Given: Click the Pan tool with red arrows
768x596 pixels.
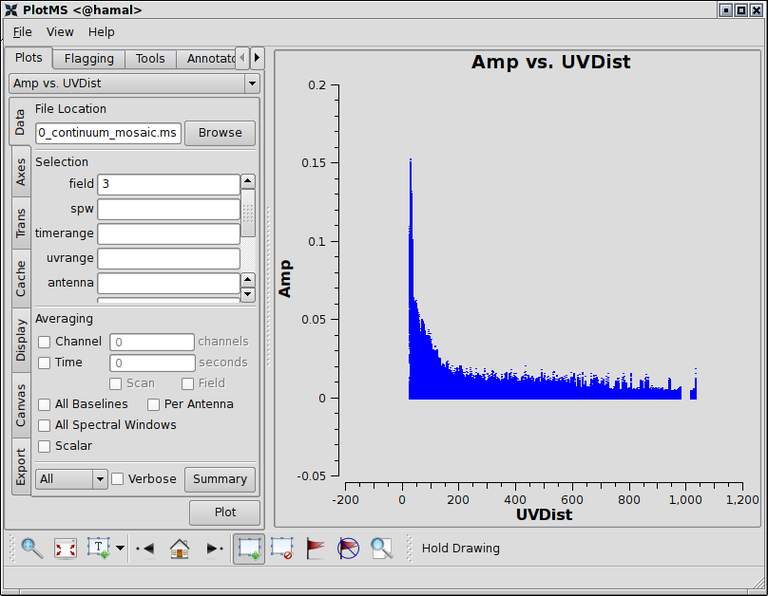Looking at the screenshot, I should pyautogui.click(x=65, y=548).
